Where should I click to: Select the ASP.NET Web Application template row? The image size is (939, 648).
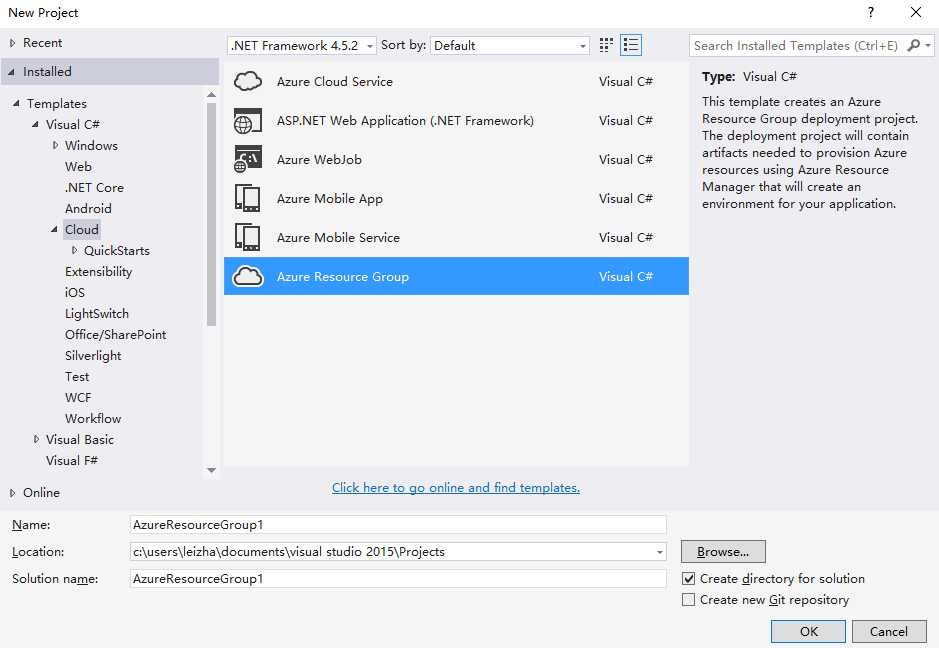[456, 120]
